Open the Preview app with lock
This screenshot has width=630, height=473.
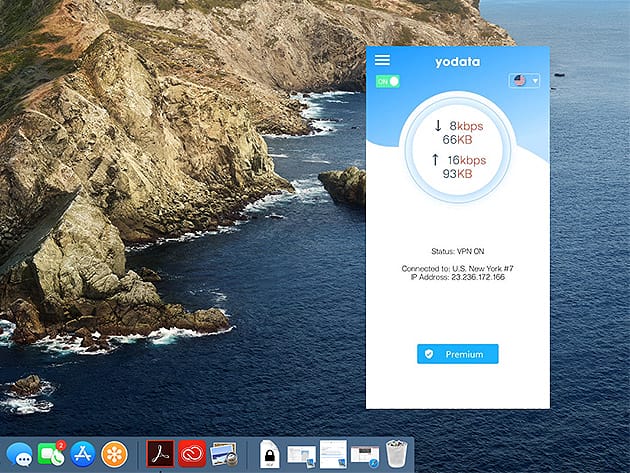tap(225, 455)
